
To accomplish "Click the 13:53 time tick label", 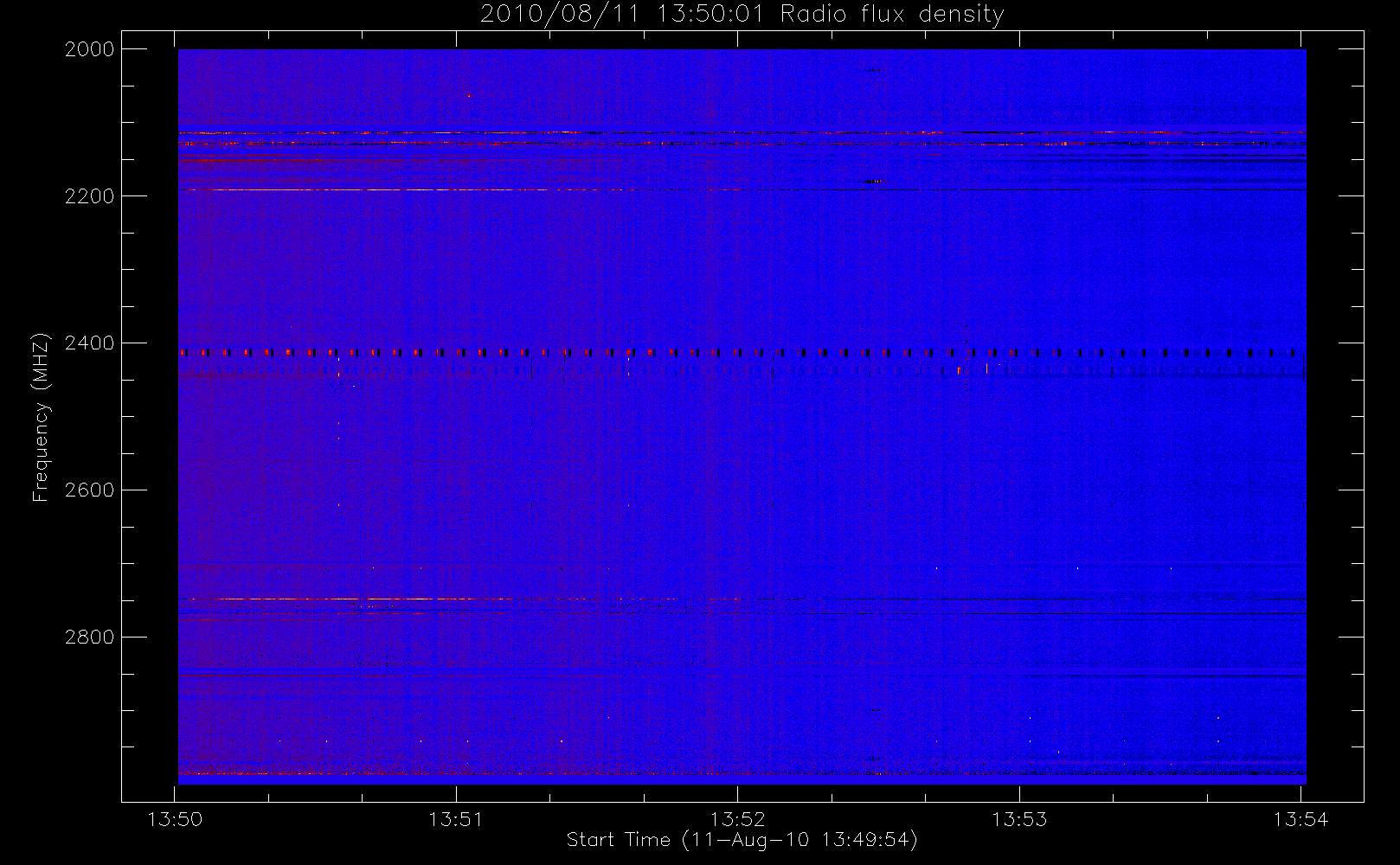I will 1019,819.
